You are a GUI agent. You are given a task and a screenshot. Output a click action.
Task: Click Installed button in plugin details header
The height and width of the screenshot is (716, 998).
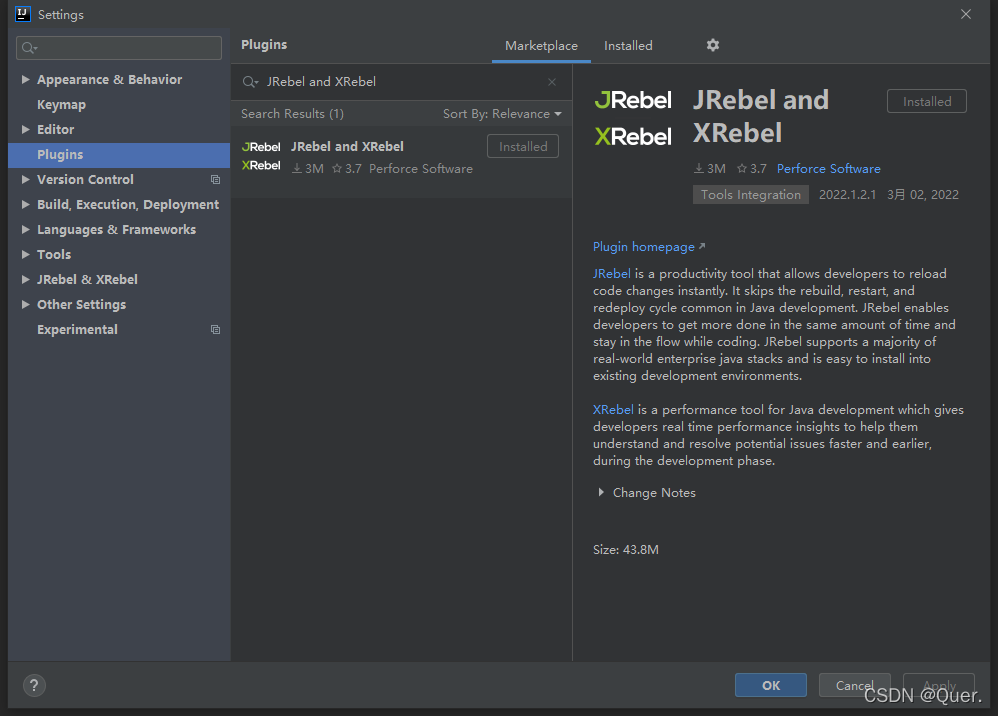927,101
